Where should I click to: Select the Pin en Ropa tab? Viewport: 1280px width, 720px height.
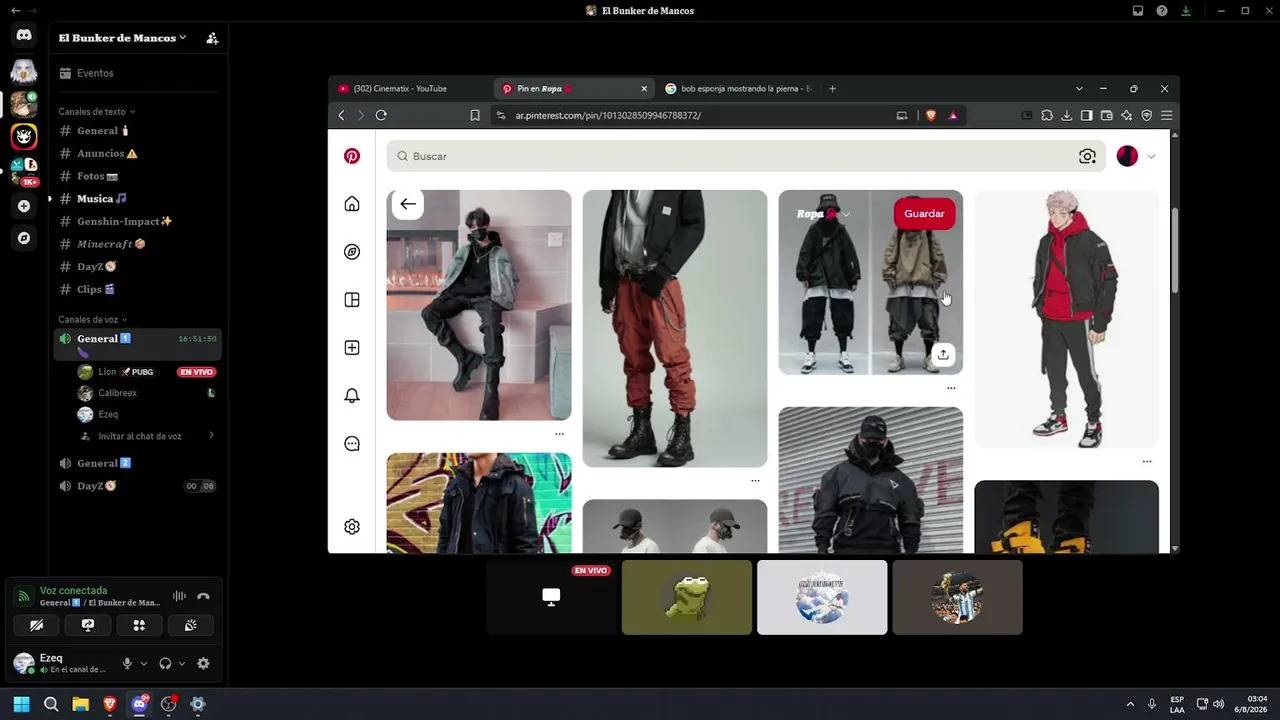point(575,88)
